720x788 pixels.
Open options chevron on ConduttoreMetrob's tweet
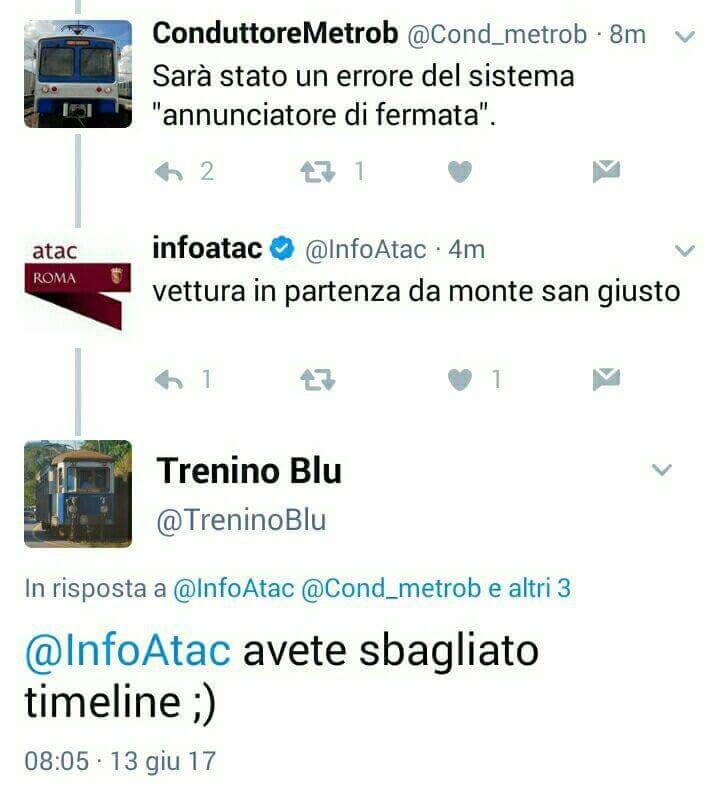coord(684,37)
